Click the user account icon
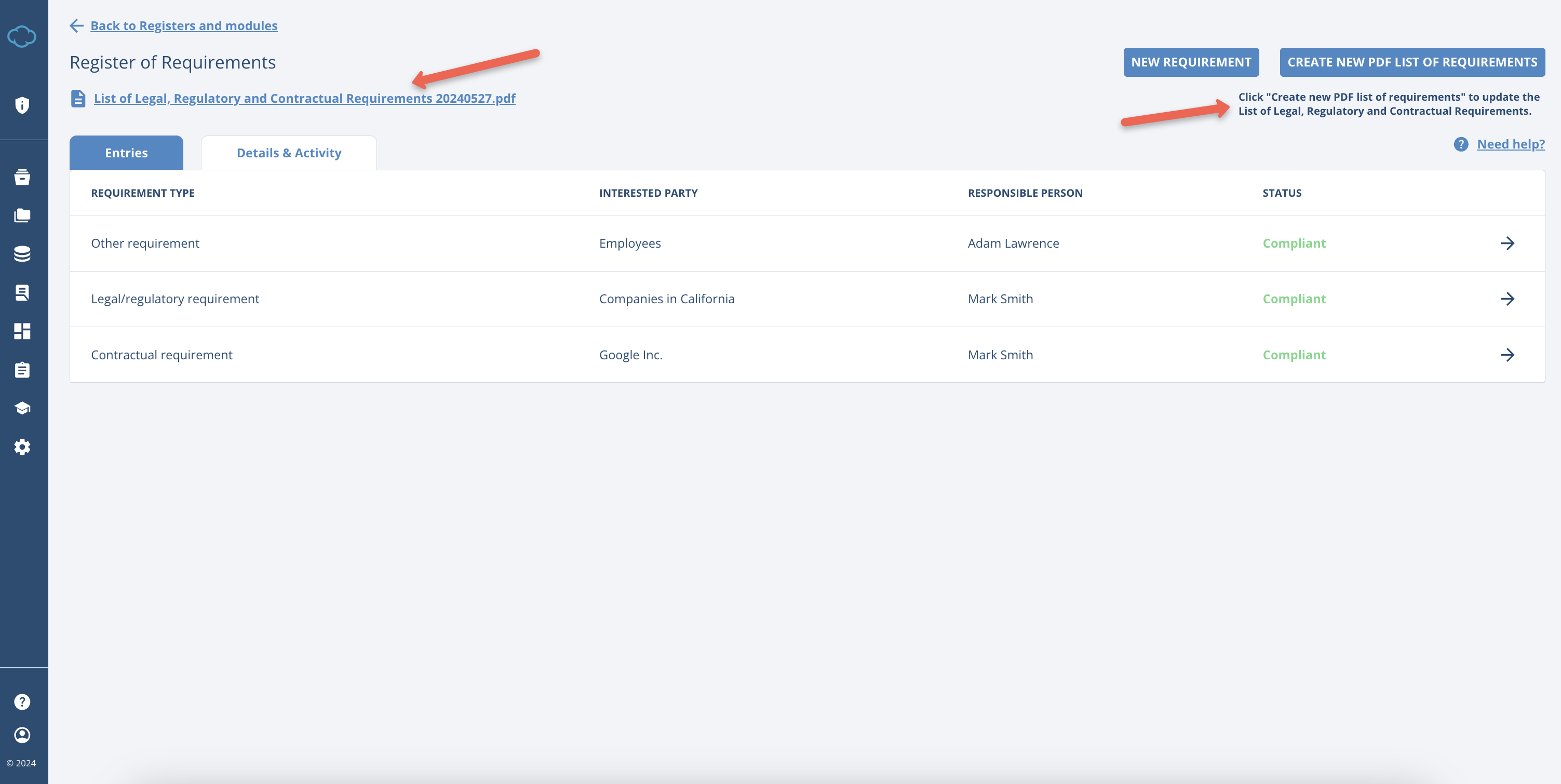This screenshot has height=784, width=1561. coord(22,735)
